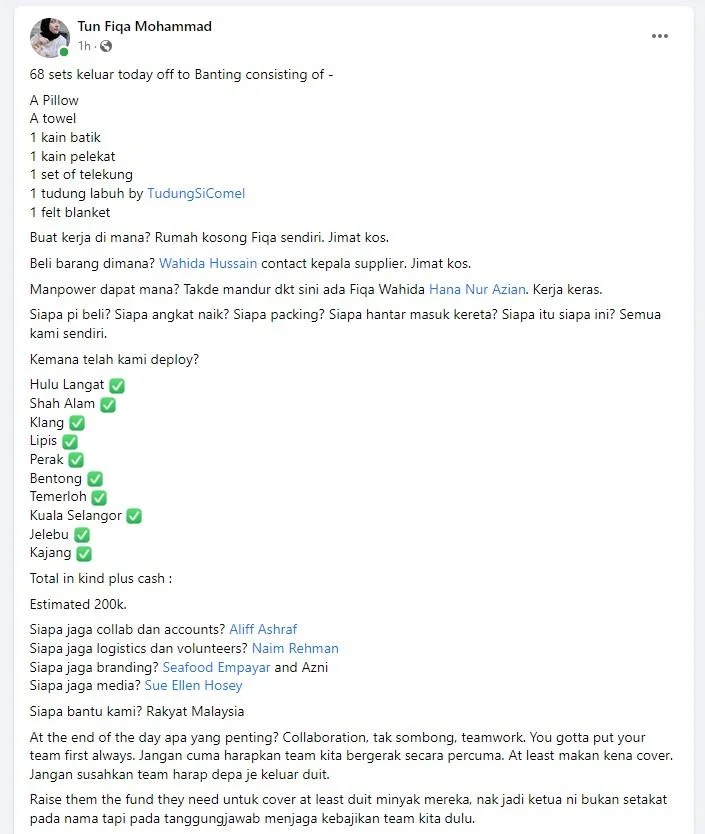Open Aliff Ashraf's tagged profile
Viewport: 705px width, 834px height.
(x=263, y=629)
